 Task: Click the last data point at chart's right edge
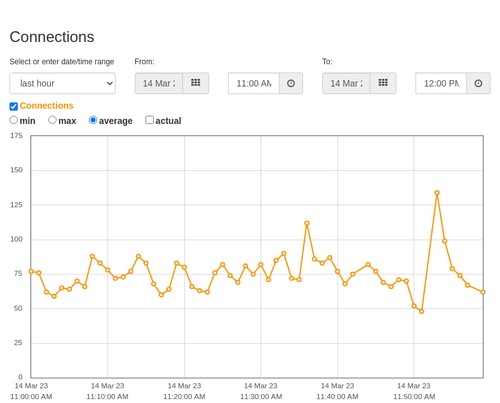[x=483, y=292]
